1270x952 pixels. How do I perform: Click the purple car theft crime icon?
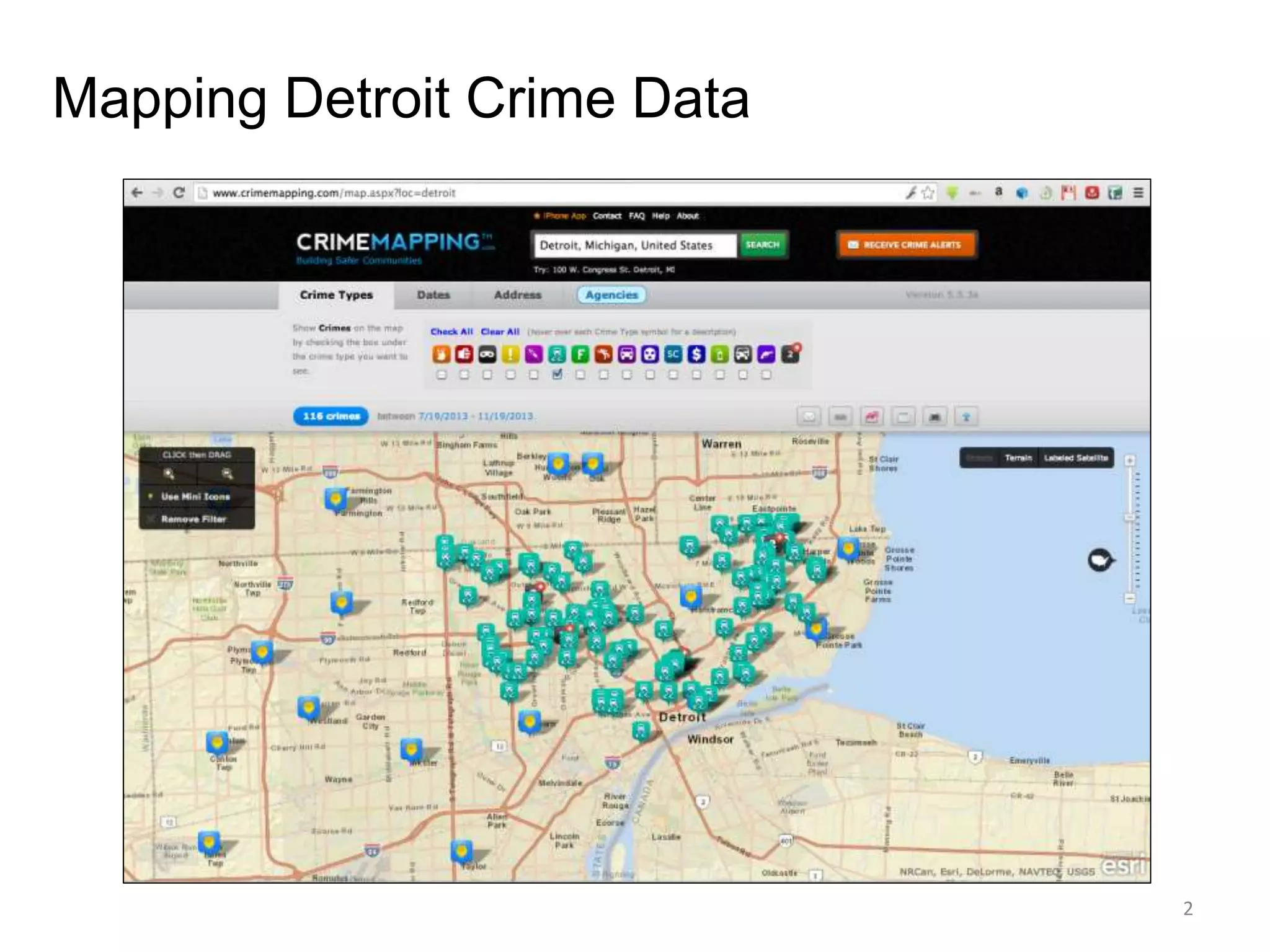point(627,354)
